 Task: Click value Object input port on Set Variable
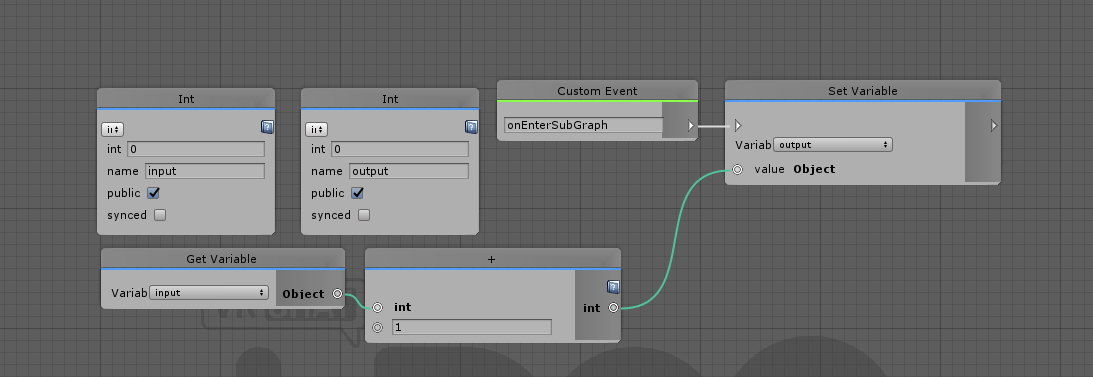[x=737, y=169]
